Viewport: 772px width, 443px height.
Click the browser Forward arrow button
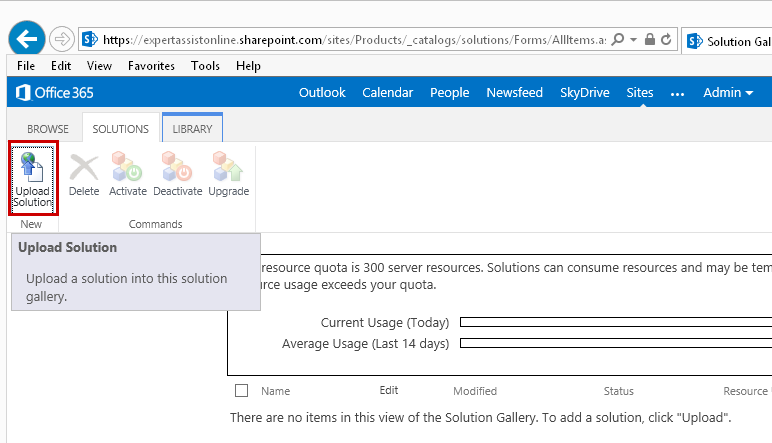coord(62,40)
